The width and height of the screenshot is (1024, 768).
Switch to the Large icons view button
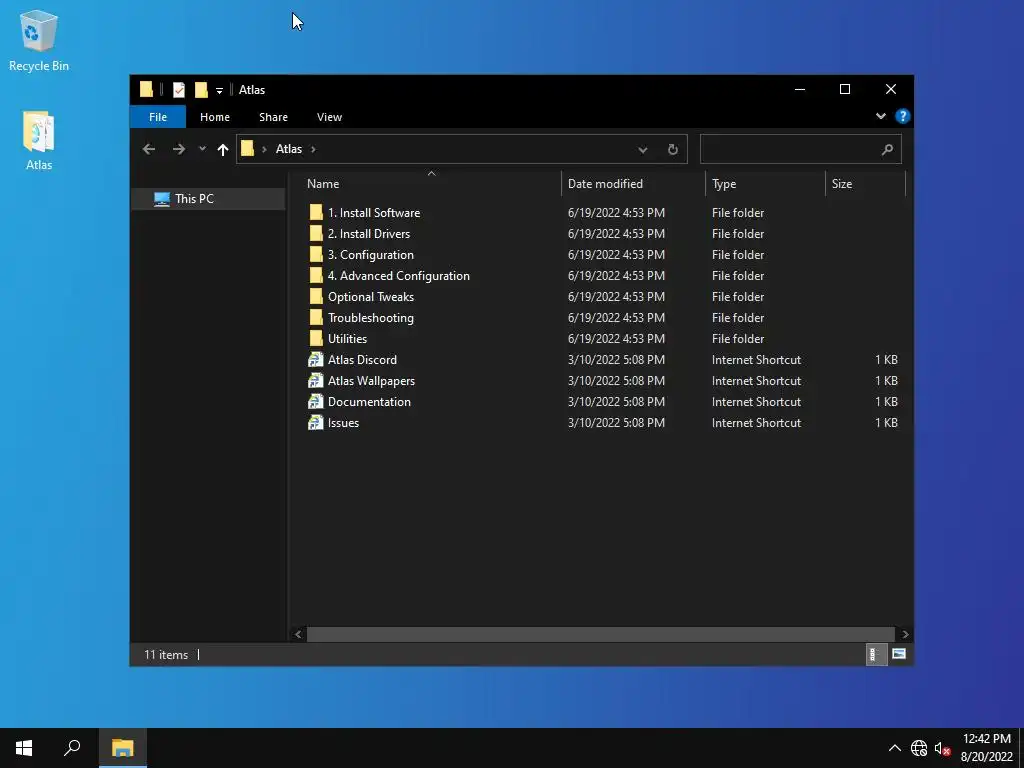[x=899, y=654]
